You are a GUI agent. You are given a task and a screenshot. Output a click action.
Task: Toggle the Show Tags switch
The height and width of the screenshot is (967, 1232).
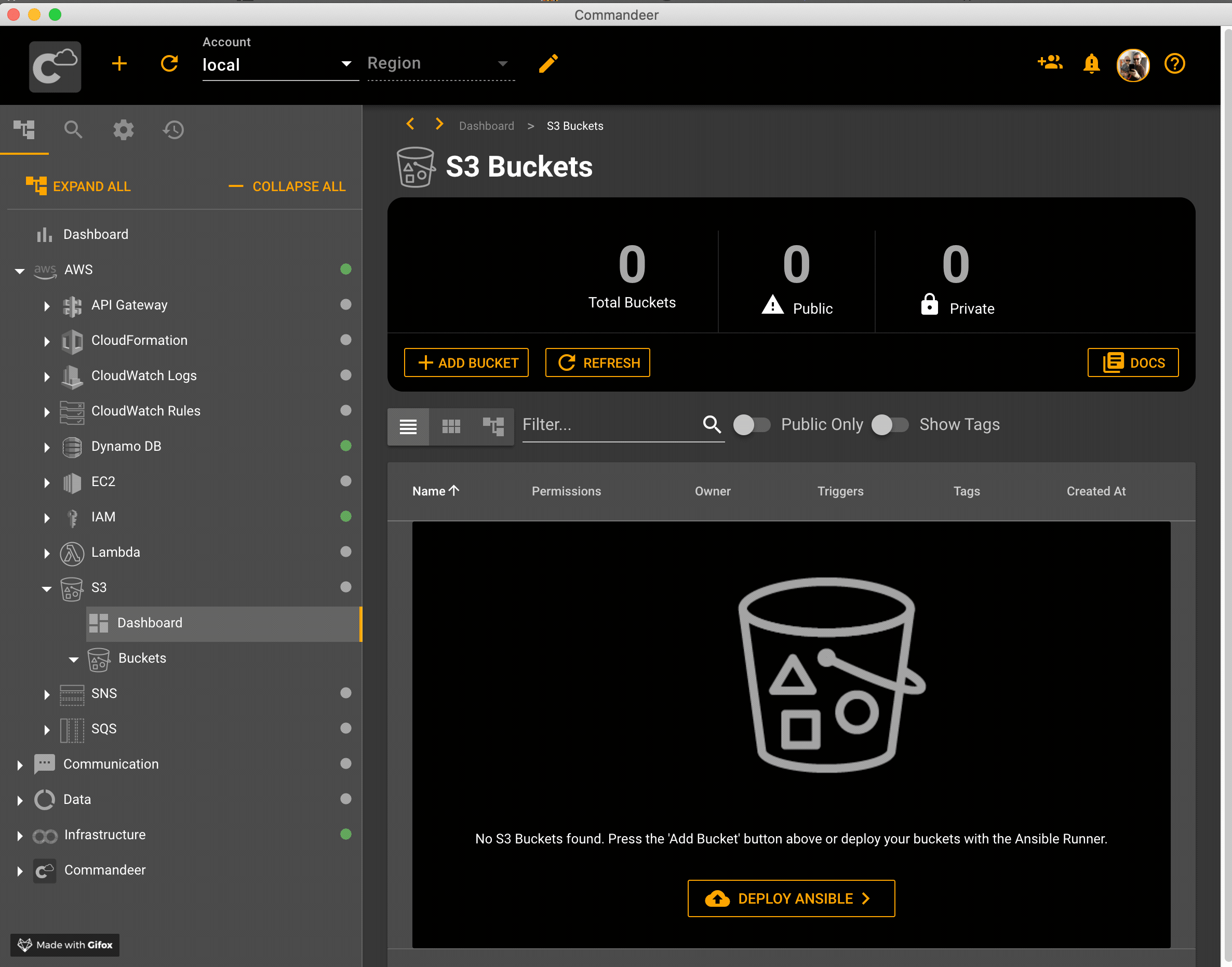[x=890, y=425]
